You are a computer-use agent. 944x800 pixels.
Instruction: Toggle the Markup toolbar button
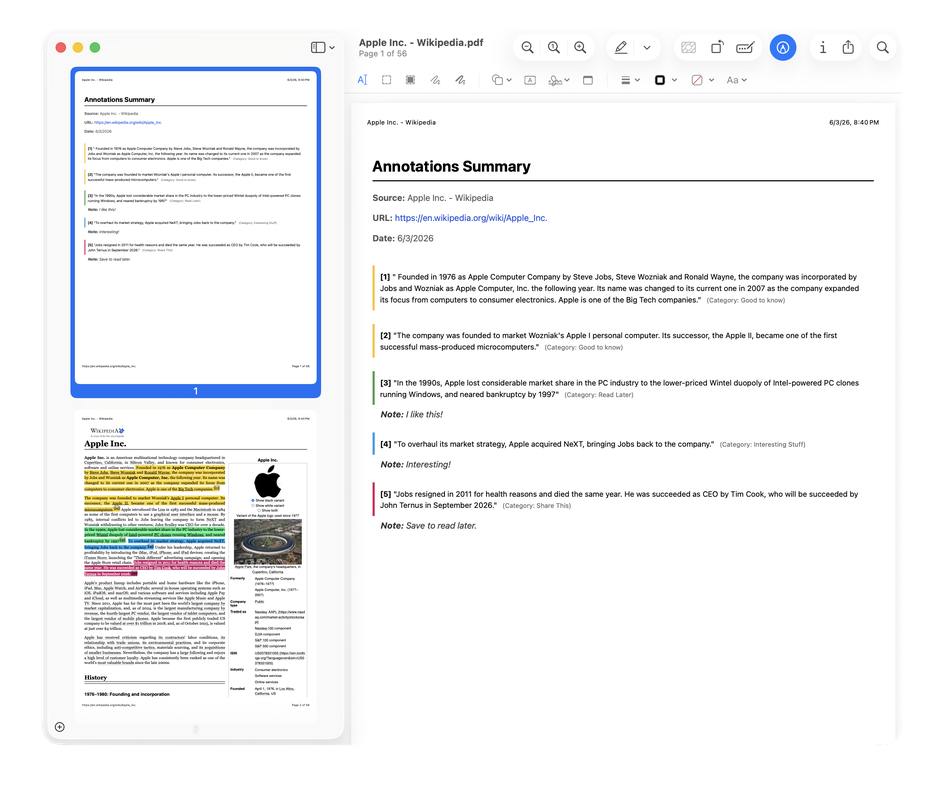coord(783,48)
